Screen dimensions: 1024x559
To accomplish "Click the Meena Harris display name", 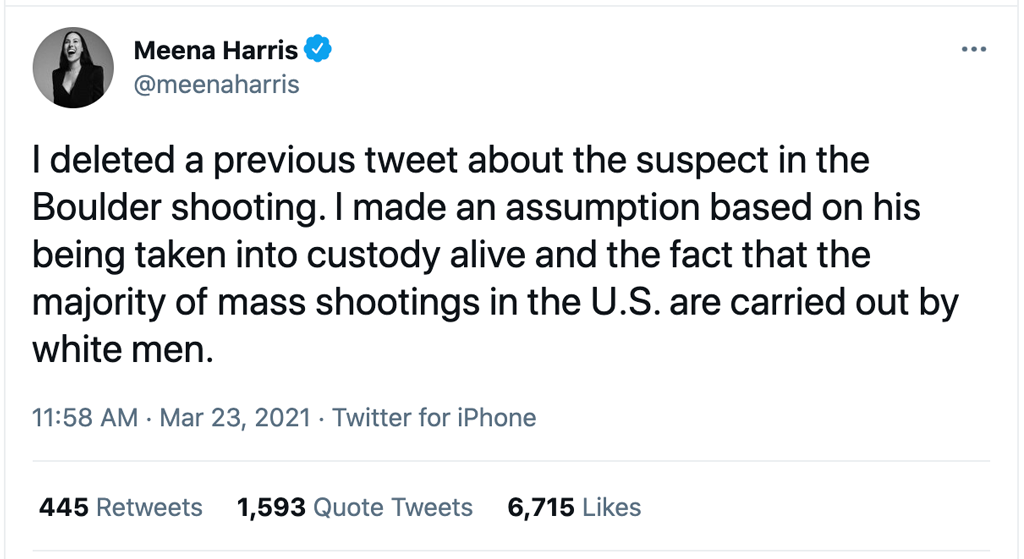I will click(x=216, y=48).
